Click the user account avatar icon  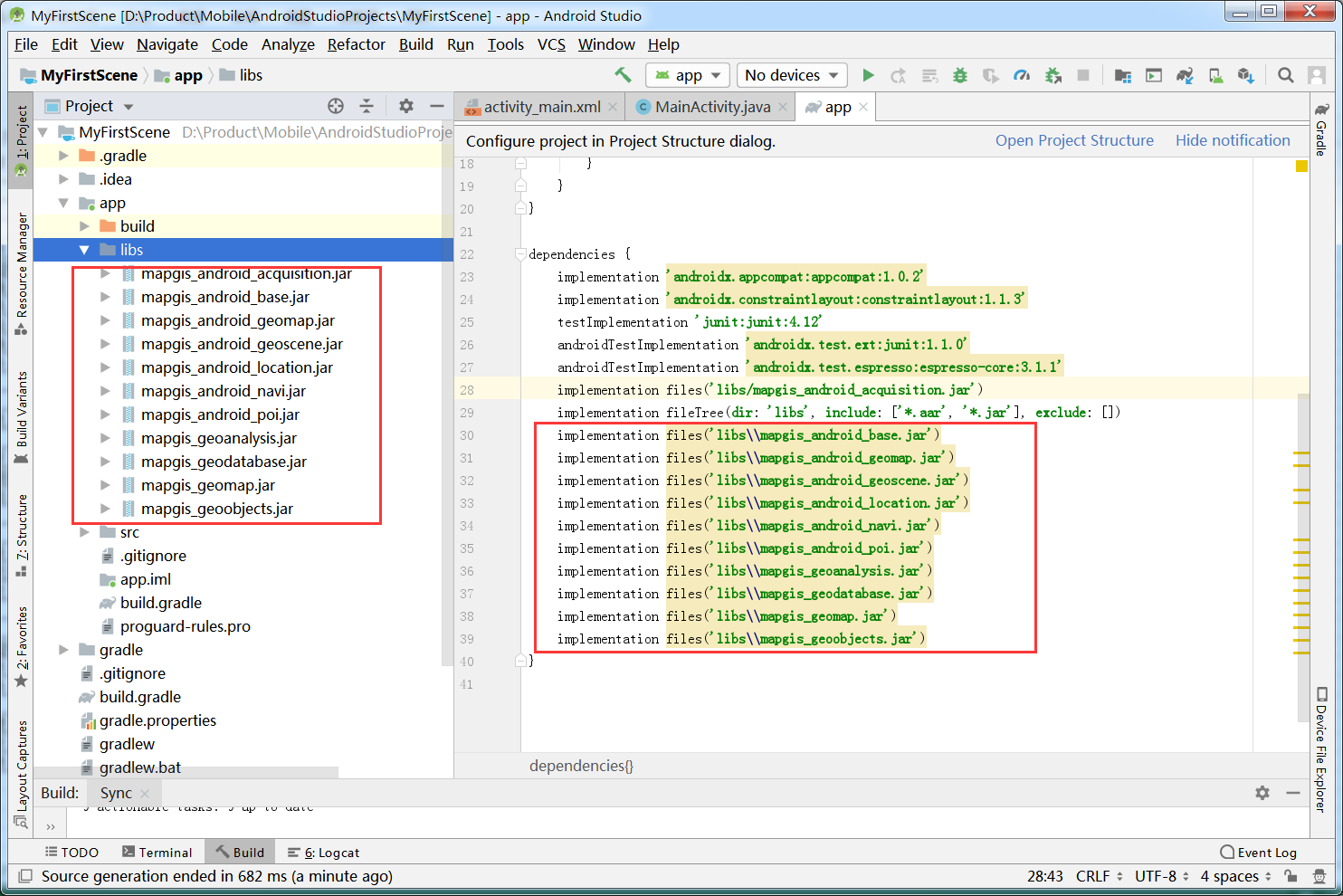coord(1317,75)
